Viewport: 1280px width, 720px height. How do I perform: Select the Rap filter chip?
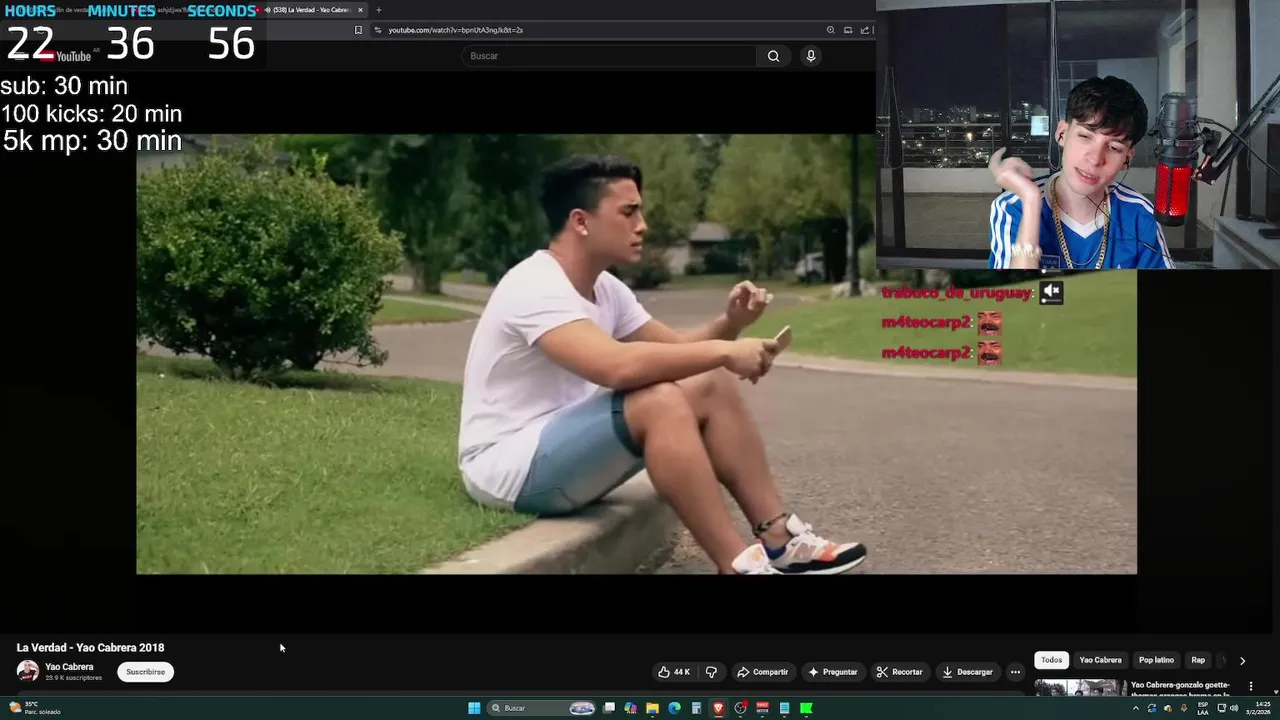(1198, 660)
